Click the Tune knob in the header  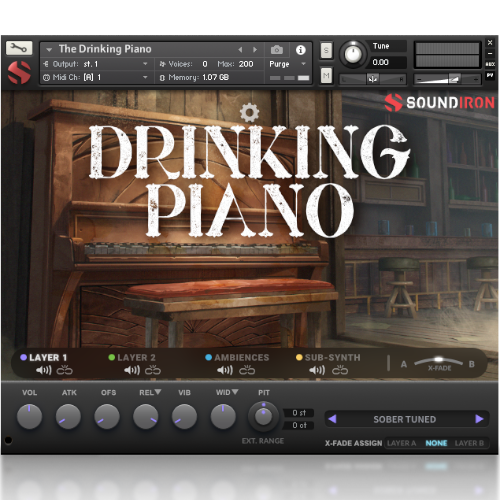(353, 54)
